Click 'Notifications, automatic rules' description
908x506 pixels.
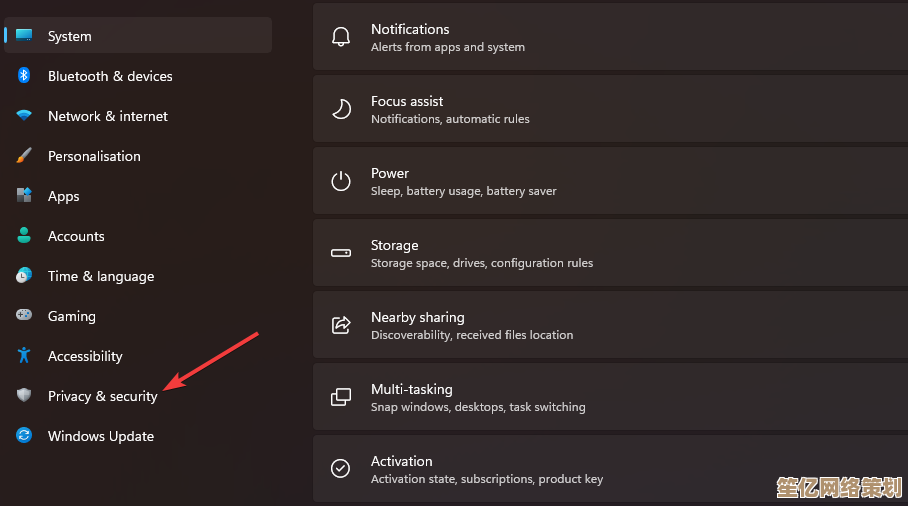pyautogui.click(x=450, y=119)
